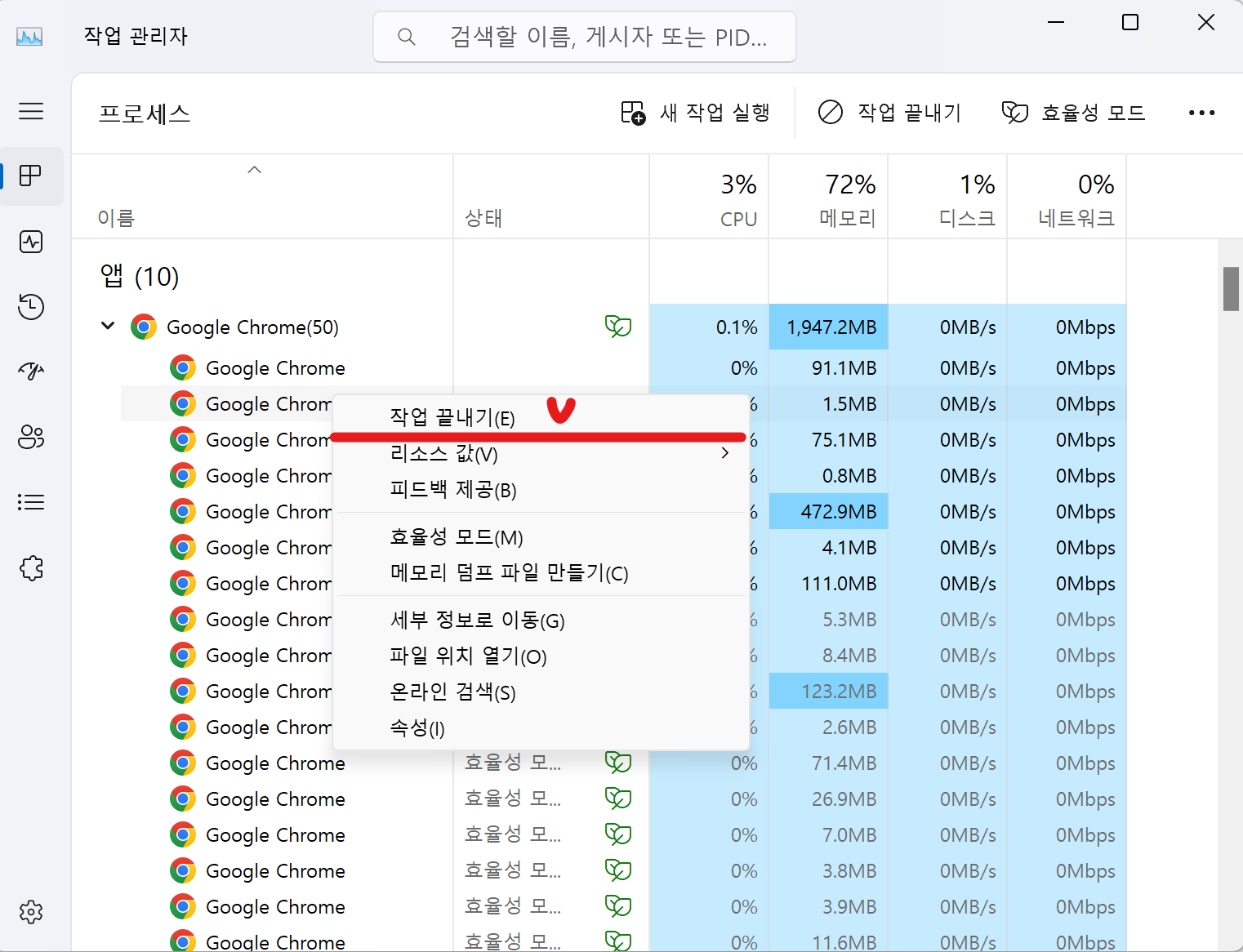The image size is (1243, 952).
Task: Click efficiency leaf icon on 71.4MB Chrome row
Action: (x=618, y=763)
